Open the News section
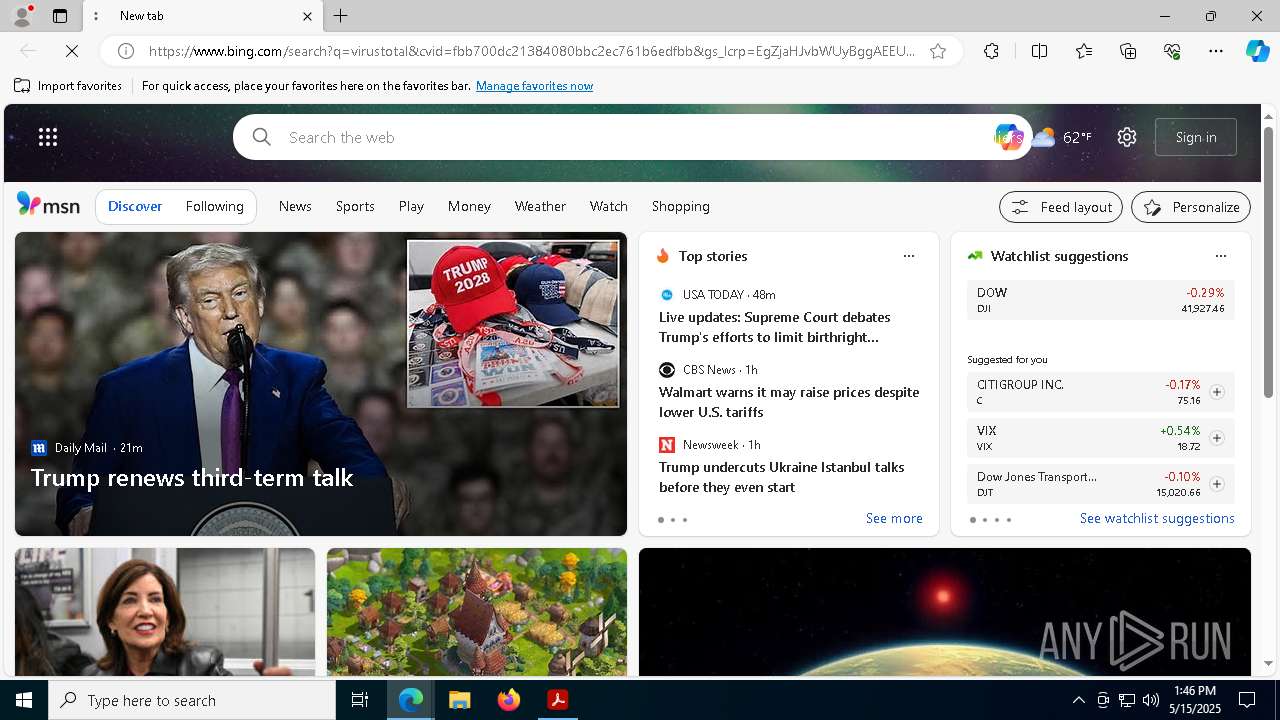Viewport: 1280px width, 720px height. coord(295,206)
